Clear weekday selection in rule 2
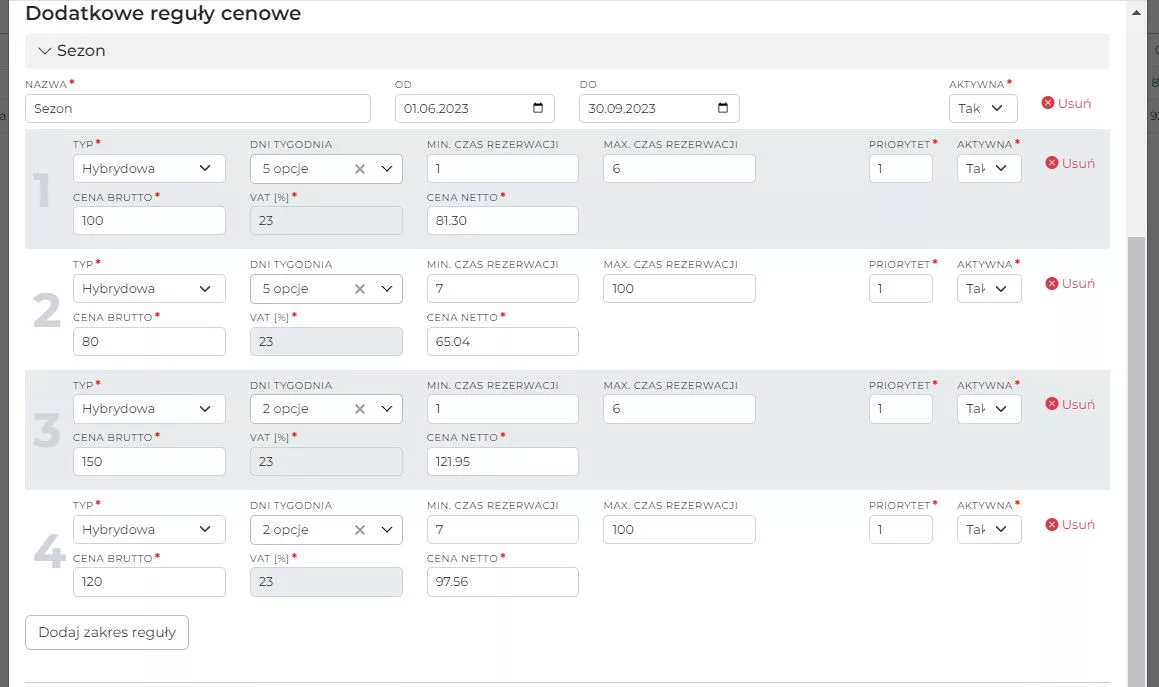The height and width of the screenshot is (687, 1159). click(x=360, y=289)
